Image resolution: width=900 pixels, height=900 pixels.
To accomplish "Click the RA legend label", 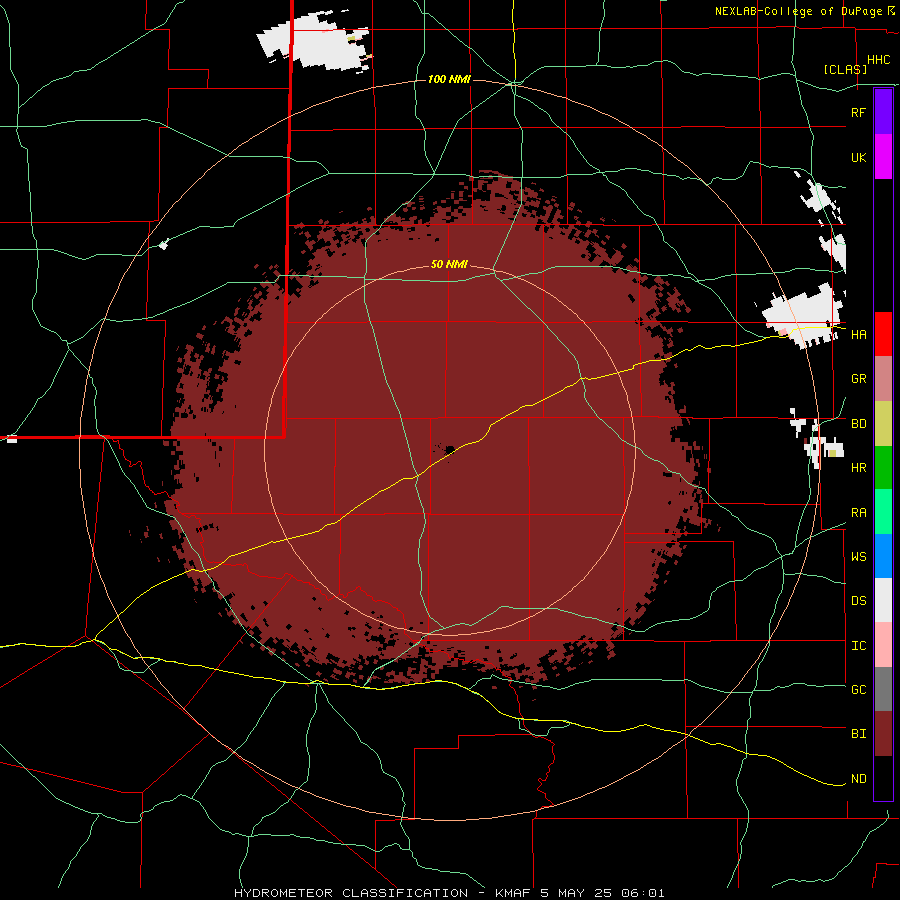I will coord(858,513).
